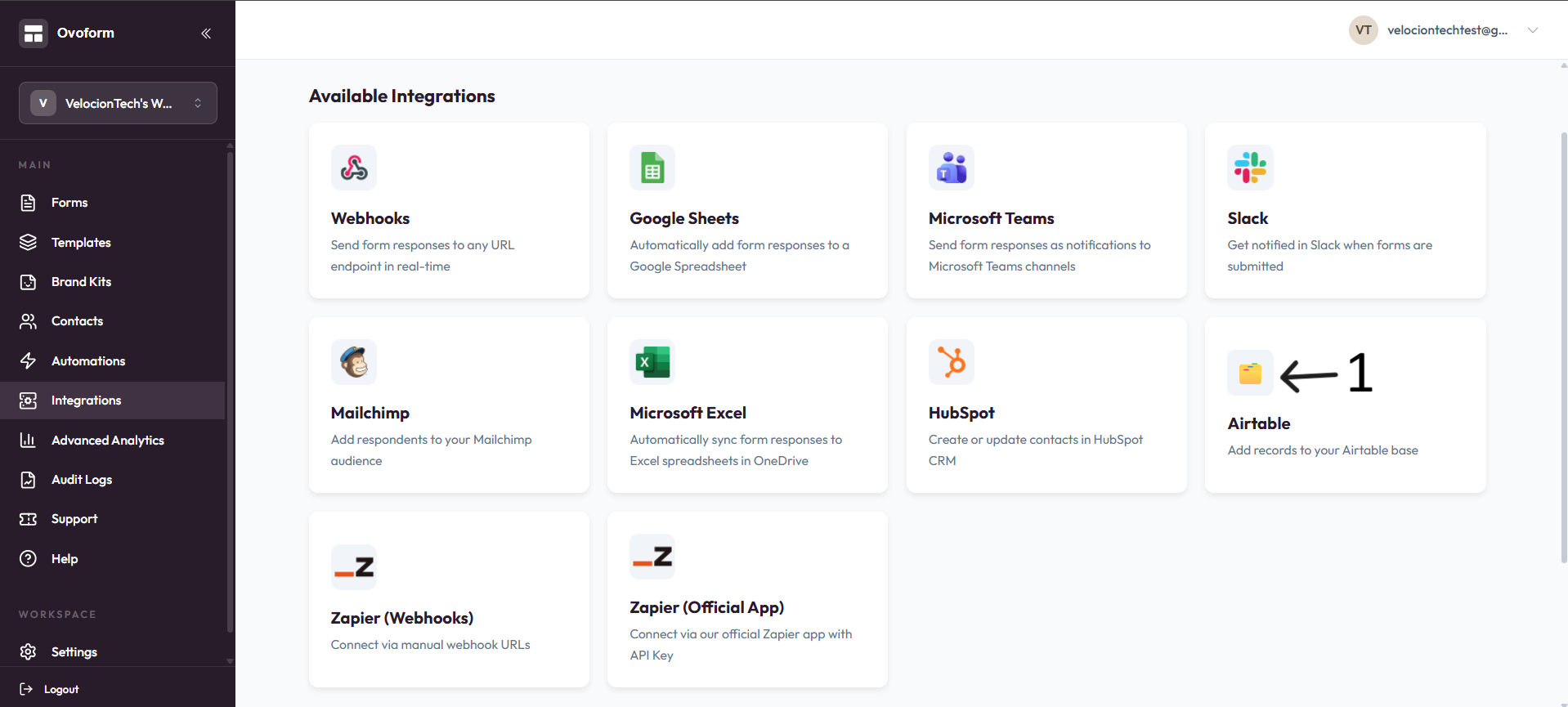
Task: Click the Contacts people icon
Action: tap(28, 321)
